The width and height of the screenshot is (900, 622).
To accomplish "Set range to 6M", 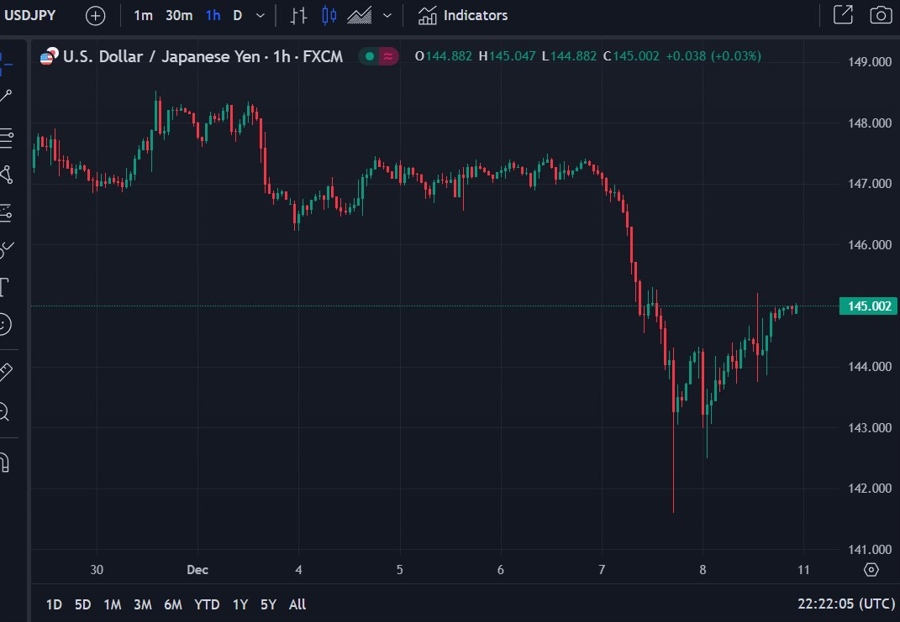I will pyautogui.click(x=173, y=605).
